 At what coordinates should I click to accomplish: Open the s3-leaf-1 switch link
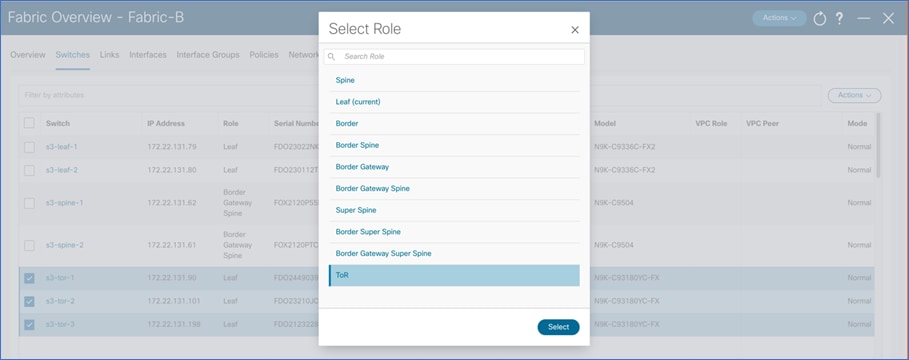pyautogui.click(x=61, y=147)
